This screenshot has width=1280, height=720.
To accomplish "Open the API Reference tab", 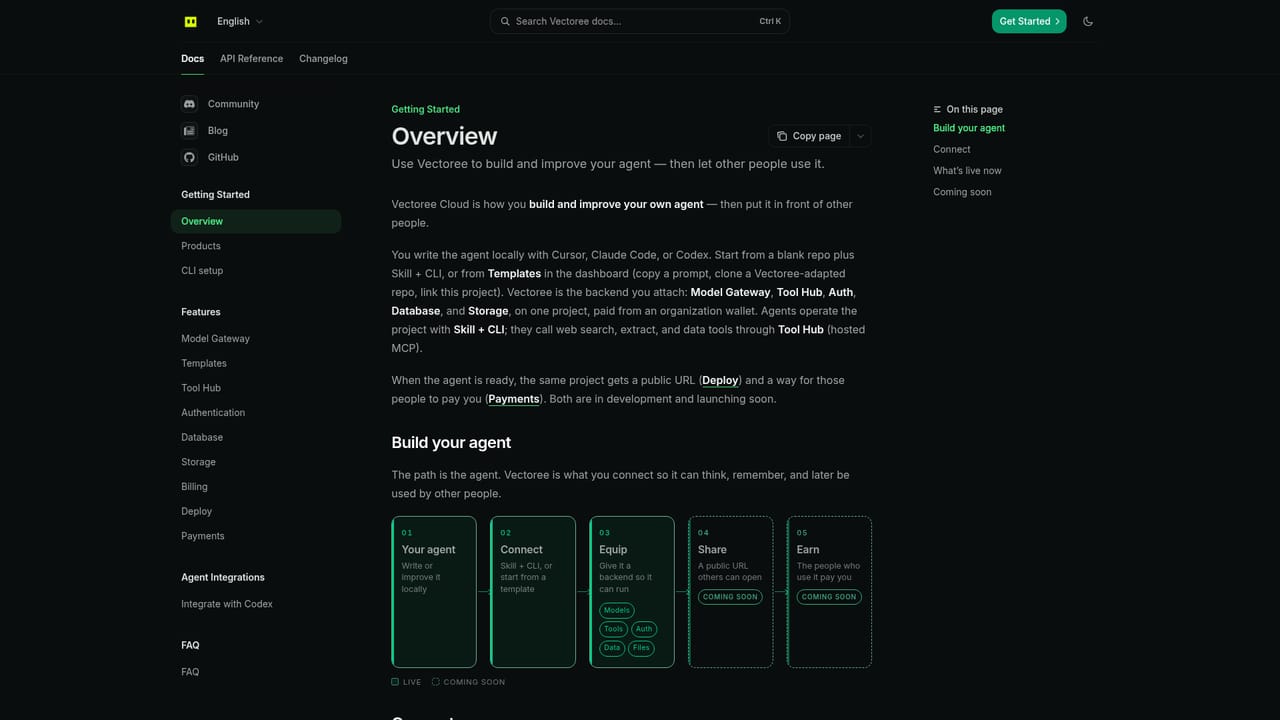I will 251,59.
